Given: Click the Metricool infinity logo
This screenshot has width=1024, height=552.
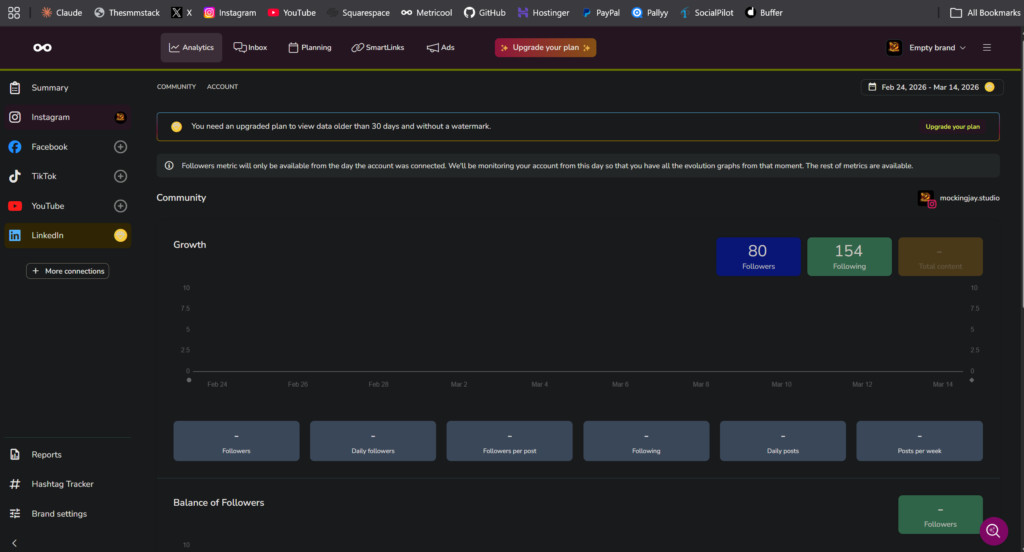Looking at the screenshot, I should 42,48.
